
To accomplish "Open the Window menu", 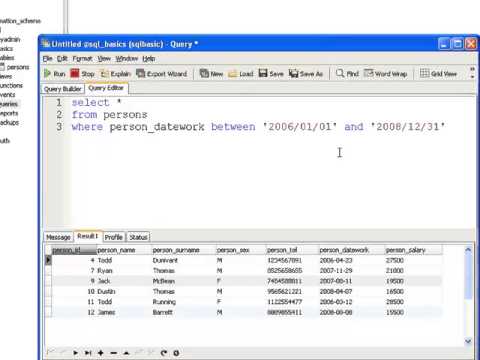I will point(127,59).
